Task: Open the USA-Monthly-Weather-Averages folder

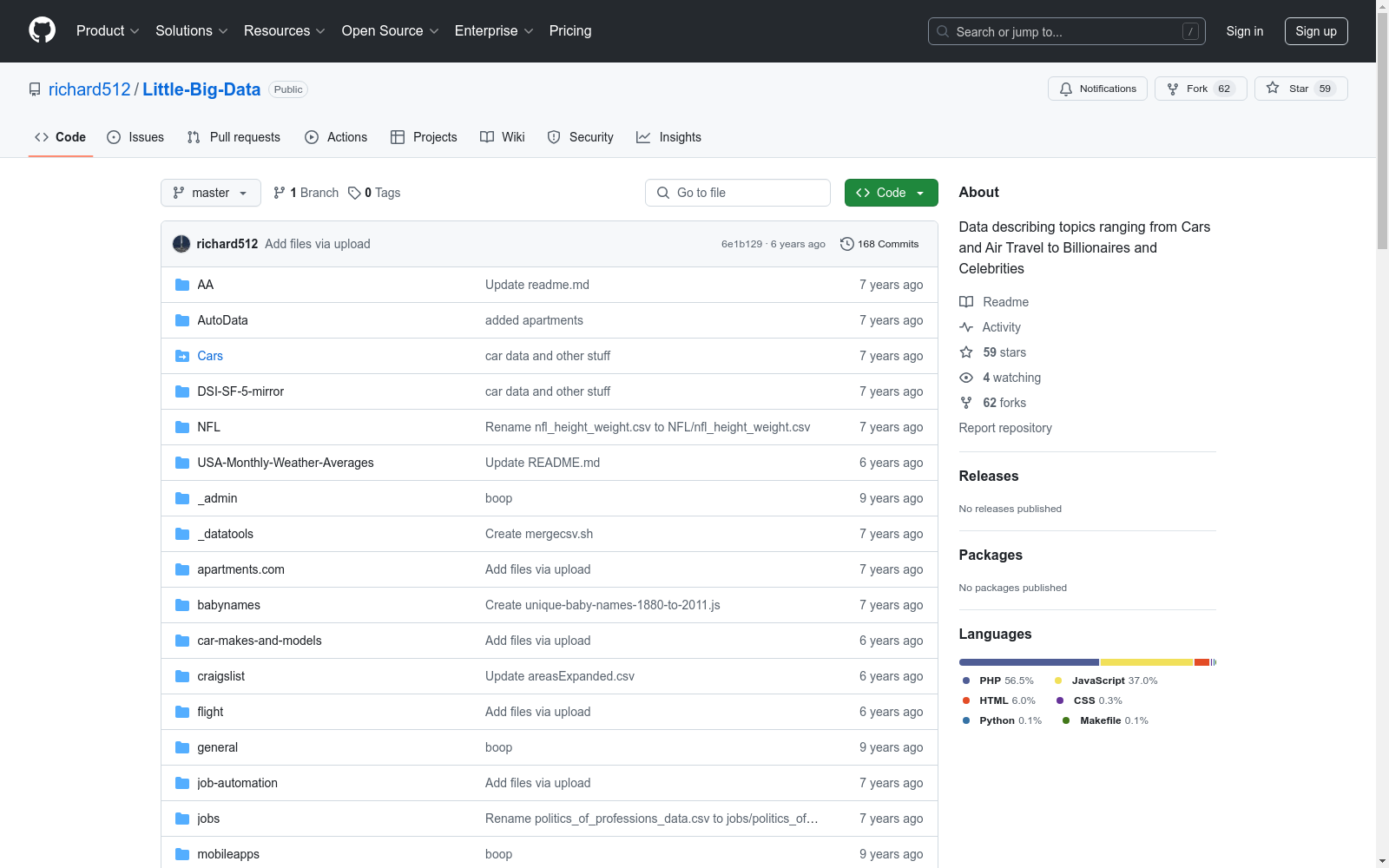Action: click(286, 463)
